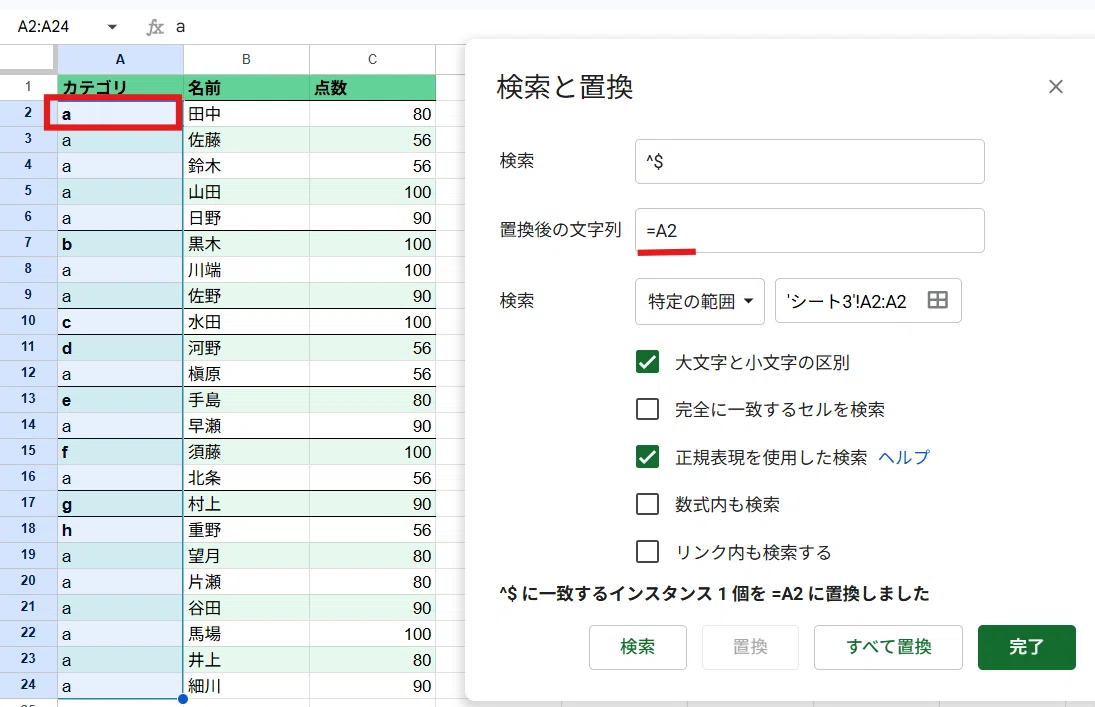Viewport: 1095px width, 707px height.
Task: Open the ヘルプ link
Action: (x=904, y=457)
